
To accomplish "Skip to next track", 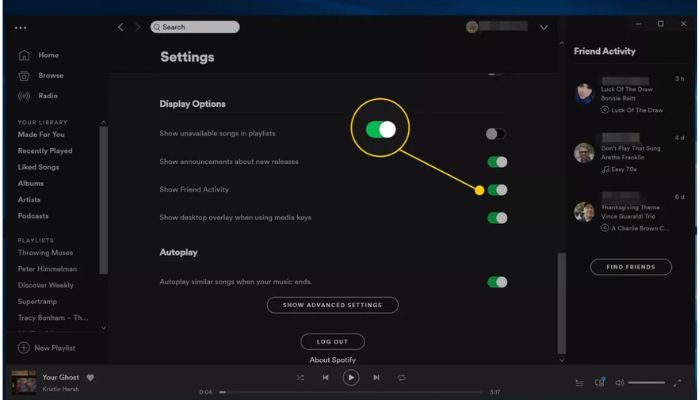I will point(376,378).
